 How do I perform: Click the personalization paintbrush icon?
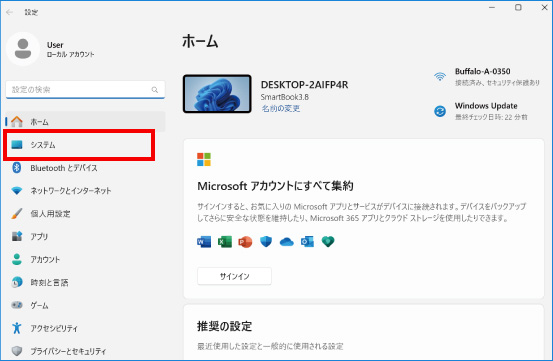pyautogui.click(x=17, y=213)
